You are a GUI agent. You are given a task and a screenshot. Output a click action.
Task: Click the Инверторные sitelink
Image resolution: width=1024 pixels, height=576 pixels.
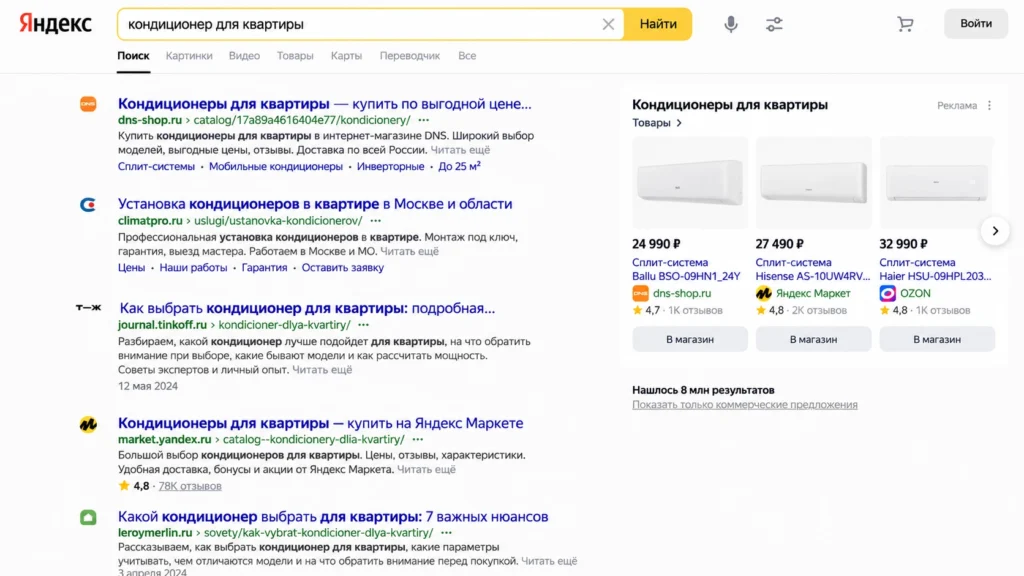pos(391,167)
